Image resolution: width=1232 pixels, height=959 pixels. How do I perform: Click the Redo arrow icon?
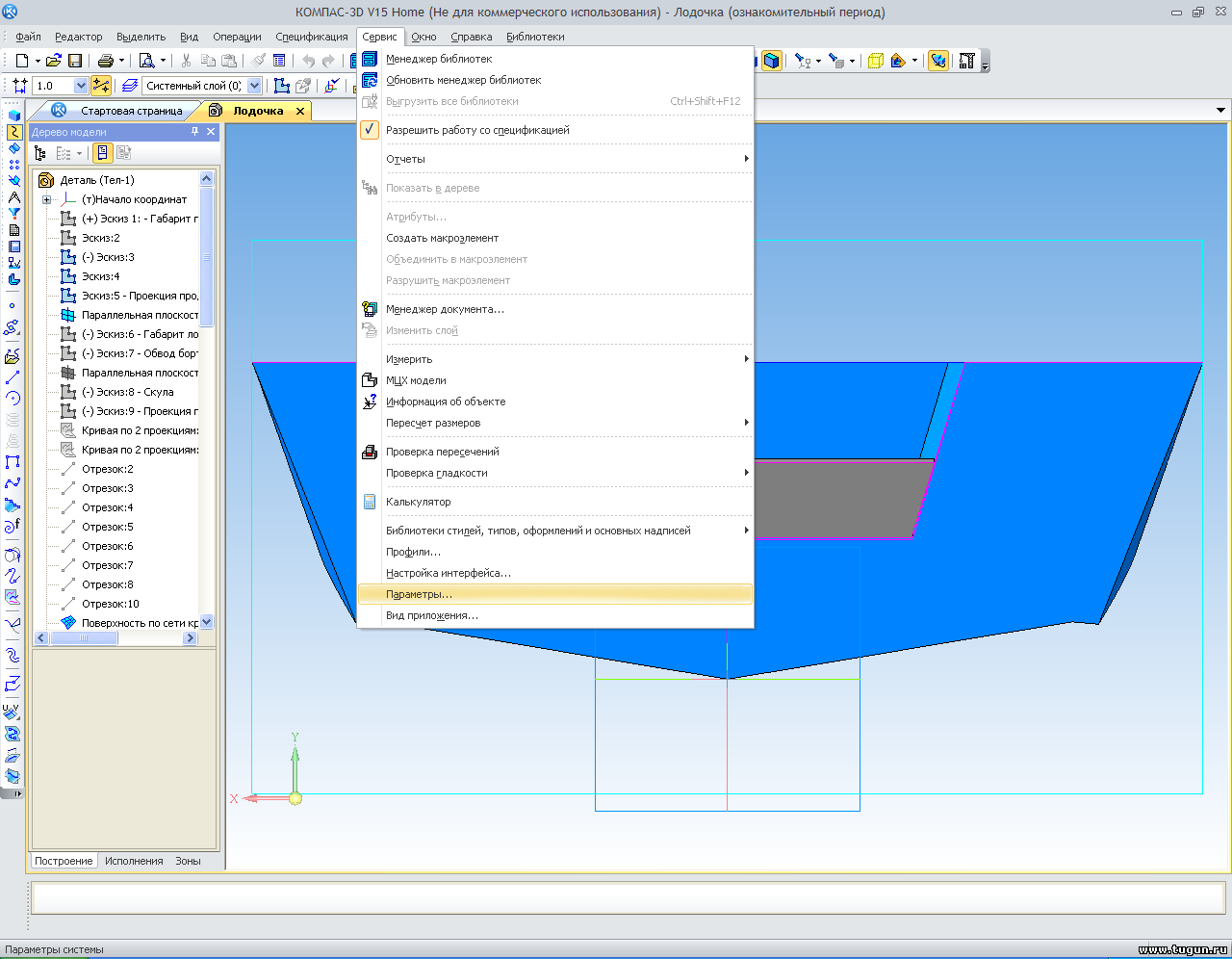tap(328, 61)
